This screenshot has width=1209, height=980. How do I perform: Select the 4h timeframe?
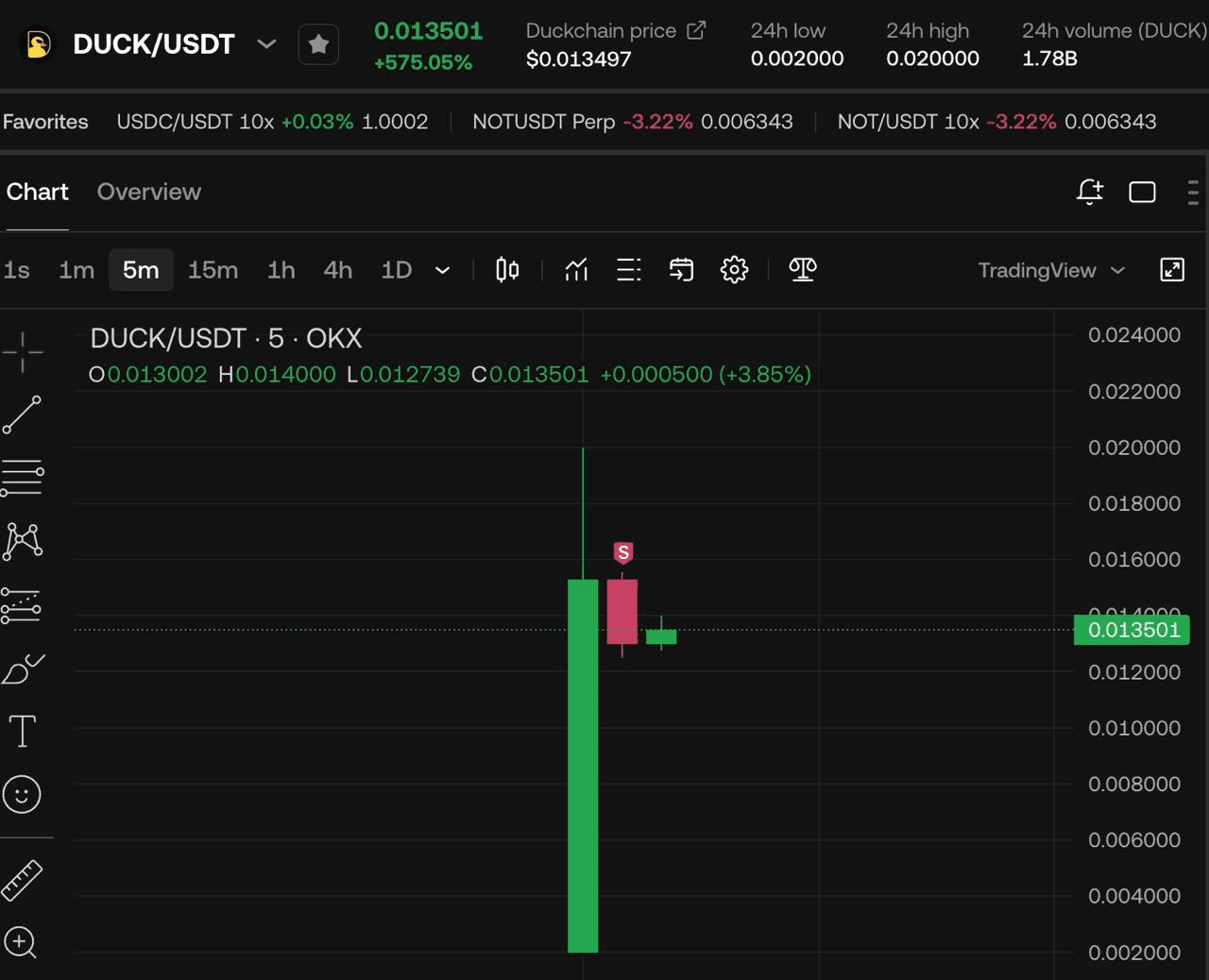coord(337,270)
